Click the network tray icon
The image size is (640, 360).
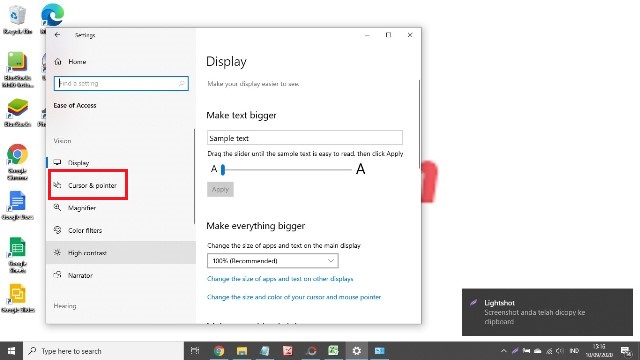coord(549,351)
